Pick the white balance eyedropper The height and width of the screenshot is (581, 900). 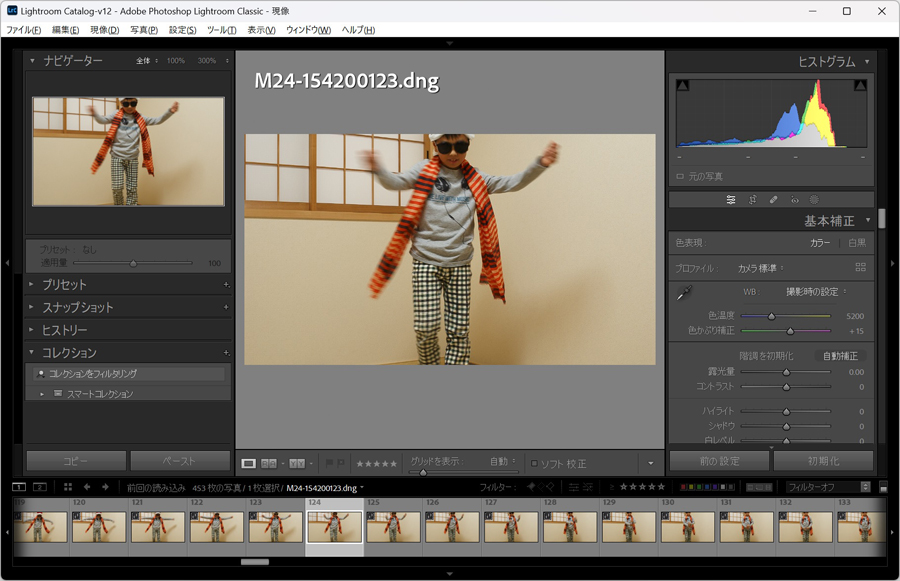point(684,294)
